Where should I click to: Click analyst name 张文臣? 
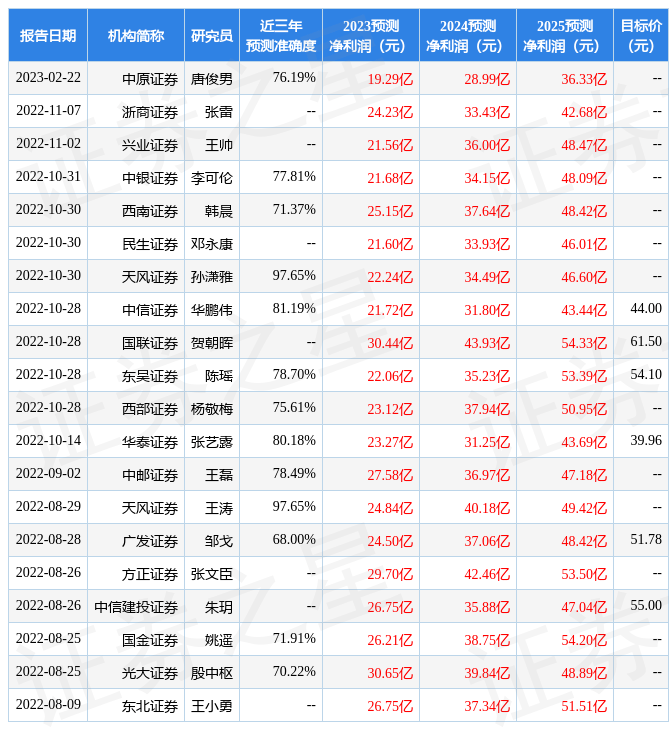211,575
